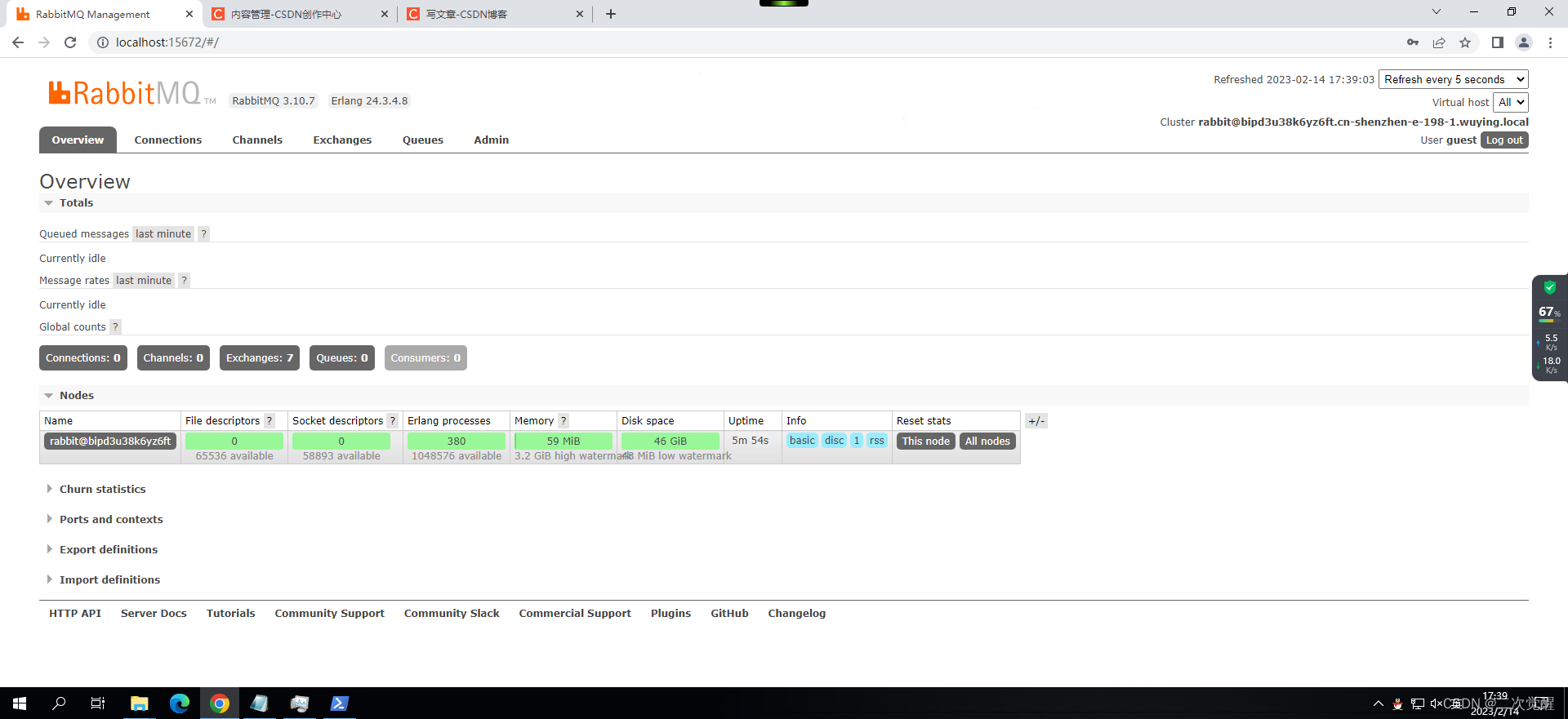Close the 内容管理-CSDN创作中心 tab

(x=385, y=14)
